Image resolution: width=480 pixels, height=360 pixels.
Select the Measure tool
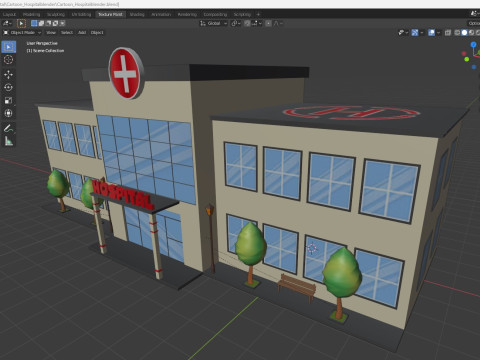point(8,141)
